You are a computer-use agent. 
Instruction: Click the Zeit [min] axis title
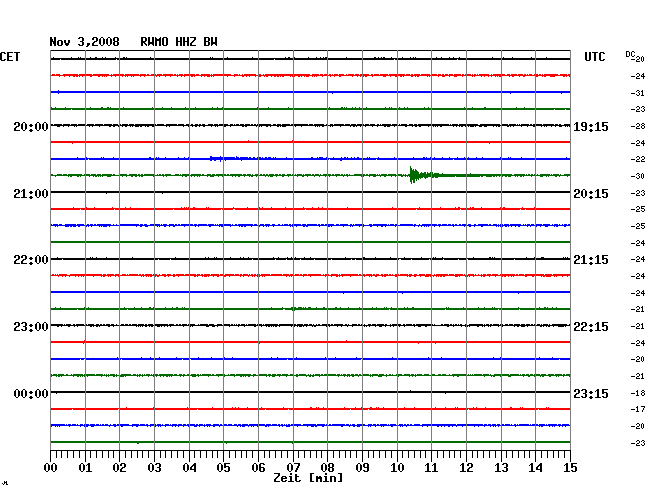coord(308,478)
